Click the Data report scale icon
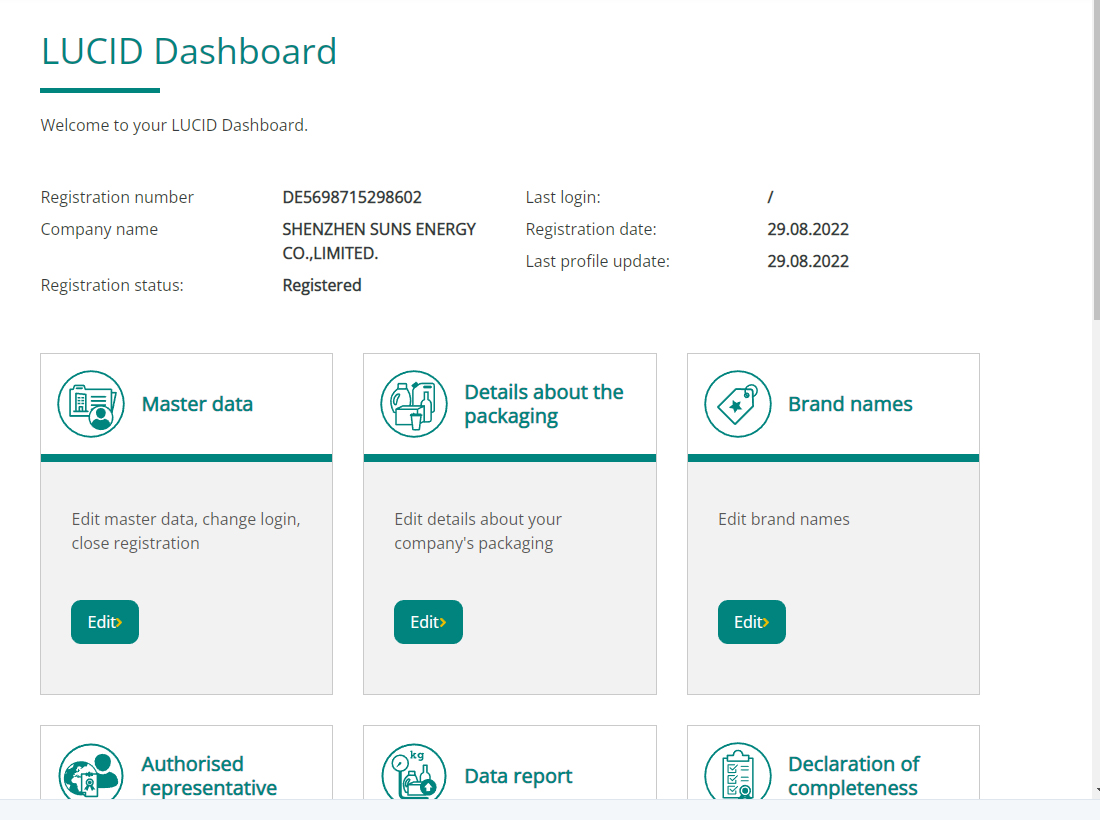 coord(414,775)
